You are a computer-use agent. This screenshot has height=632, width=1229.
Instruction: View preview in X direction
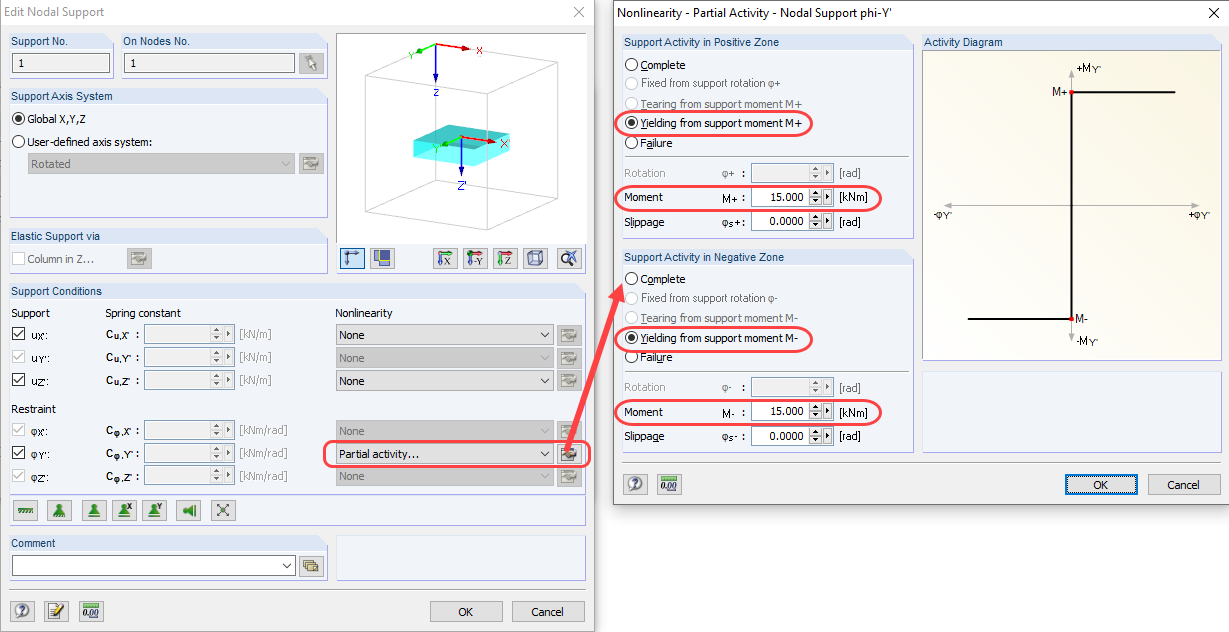point(445,258)
